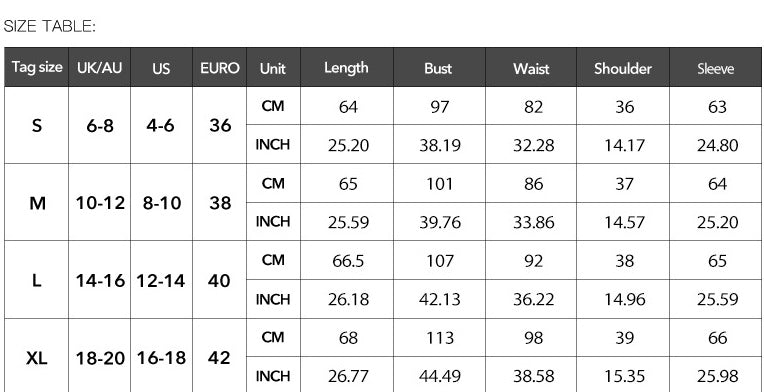
Task: Select the Waist column header
Action: click(x=531, y=67)
